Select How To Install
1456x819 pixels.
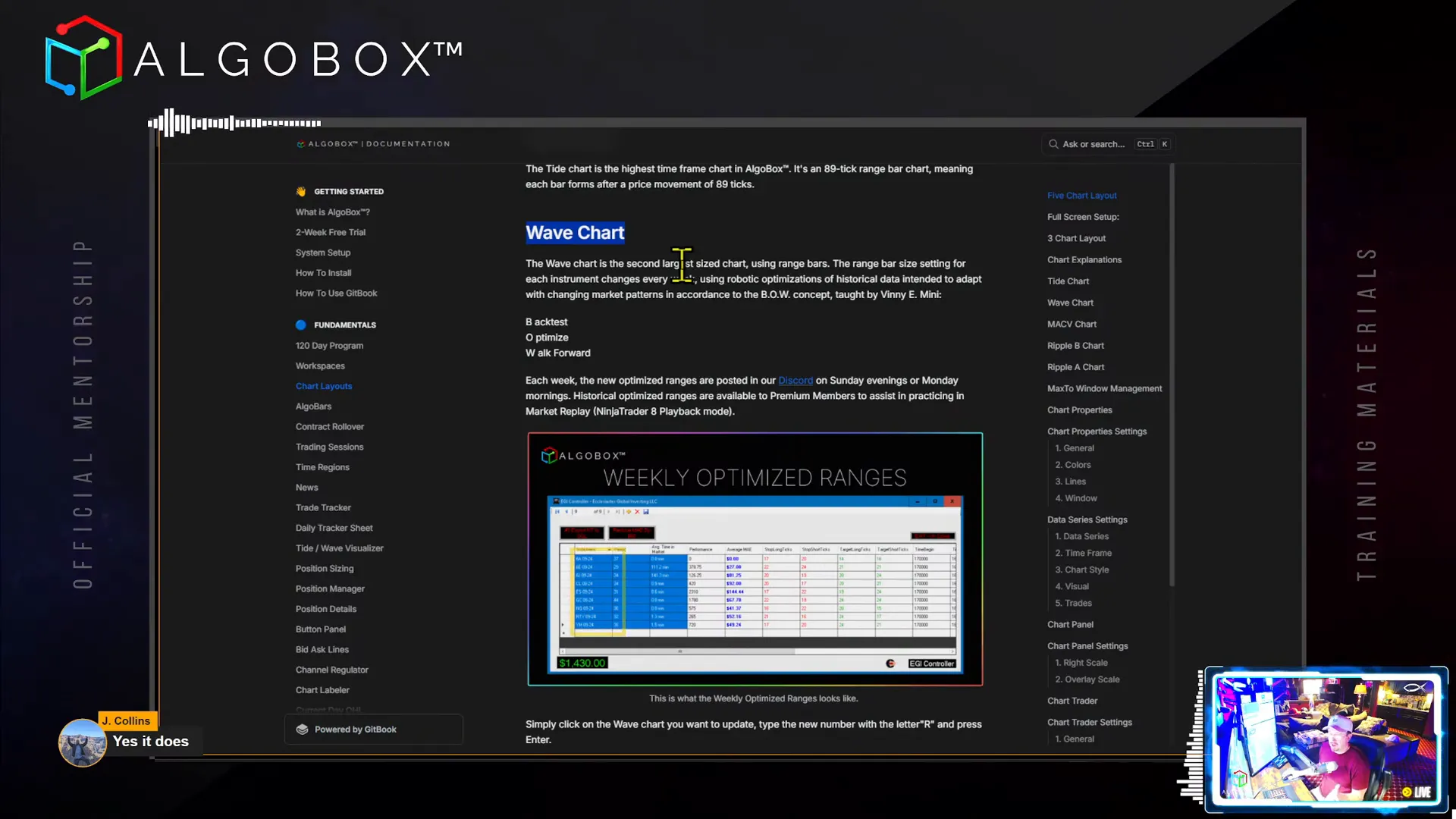coord(324,273)
